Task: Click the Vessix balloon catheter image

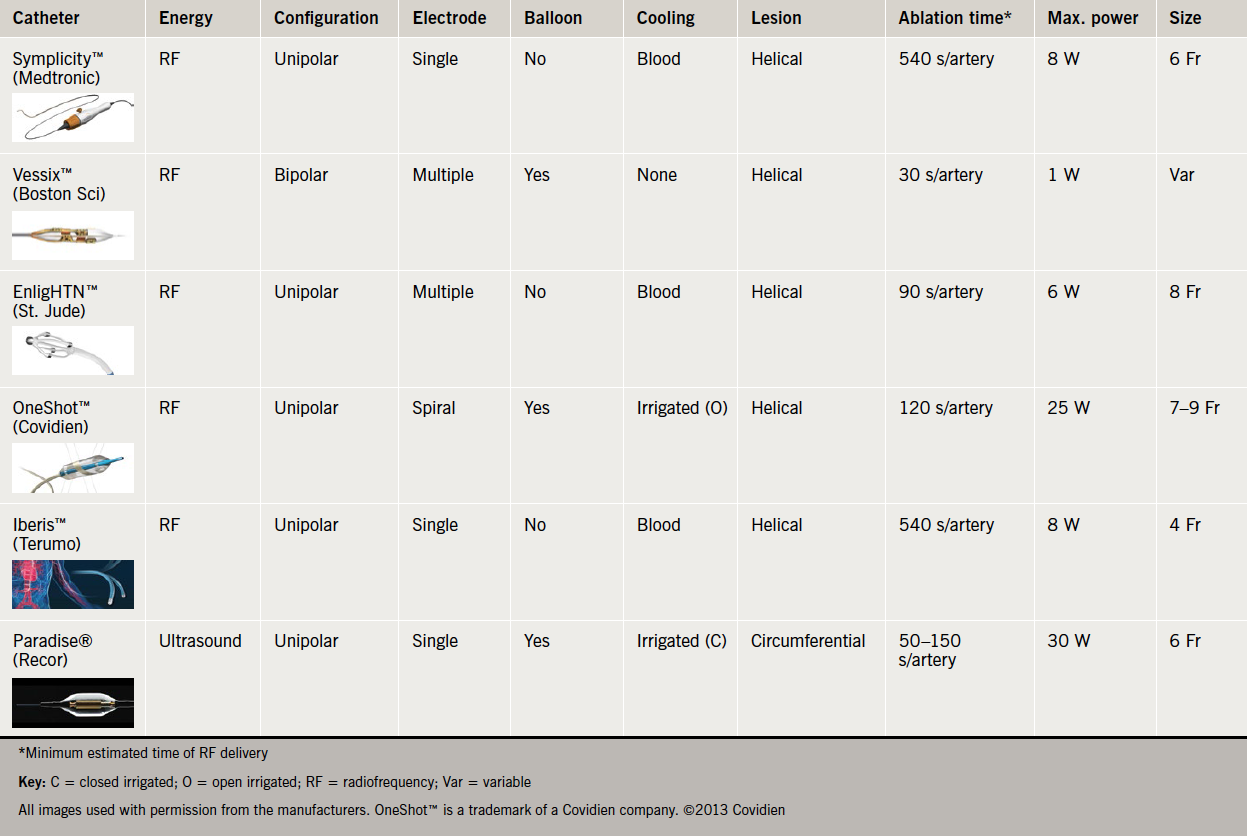Action: click(73, 235)
